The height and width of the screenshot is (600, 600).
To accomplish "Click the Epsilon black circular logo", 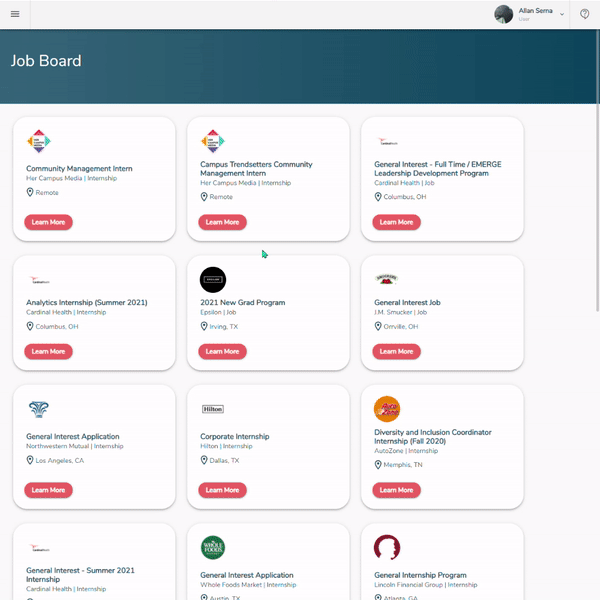I will pyautogui.click(x=213, y=280).
